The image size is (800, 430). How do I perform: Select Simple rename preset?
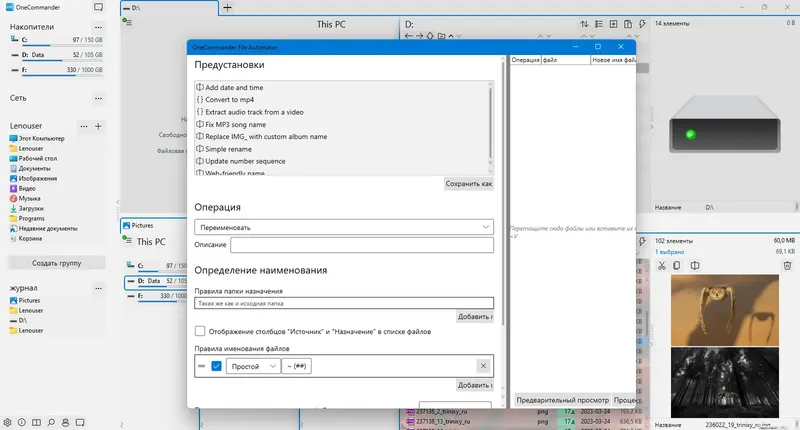(228, 149)
